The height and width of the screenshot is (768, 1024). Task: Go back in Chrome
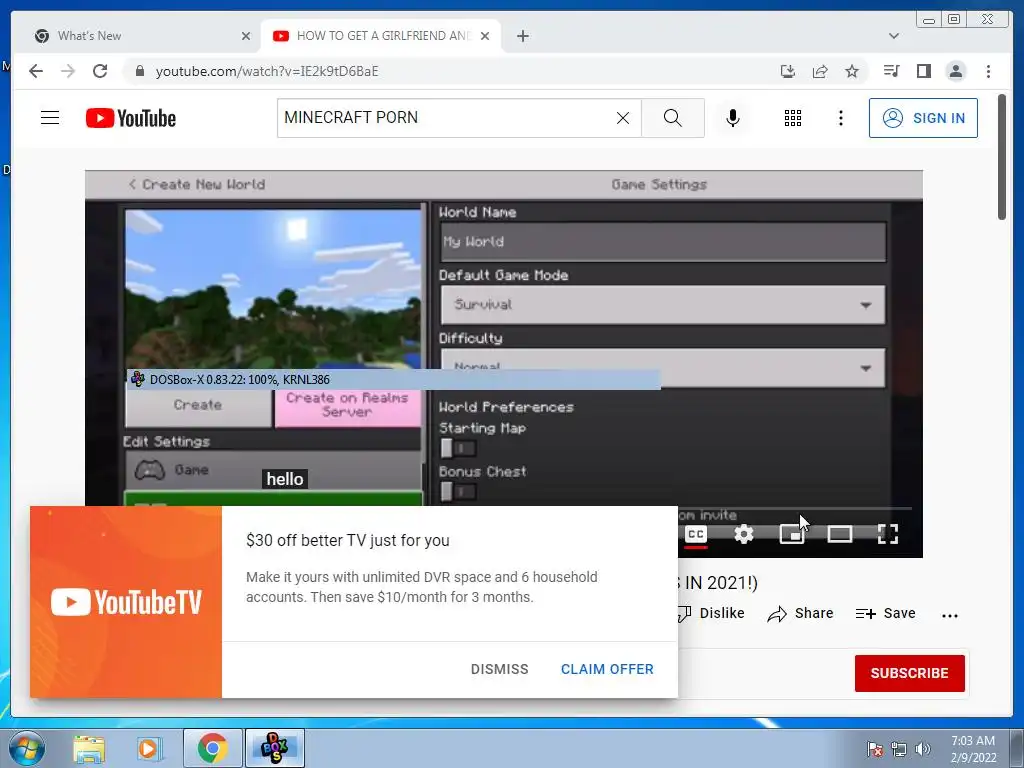36,71
